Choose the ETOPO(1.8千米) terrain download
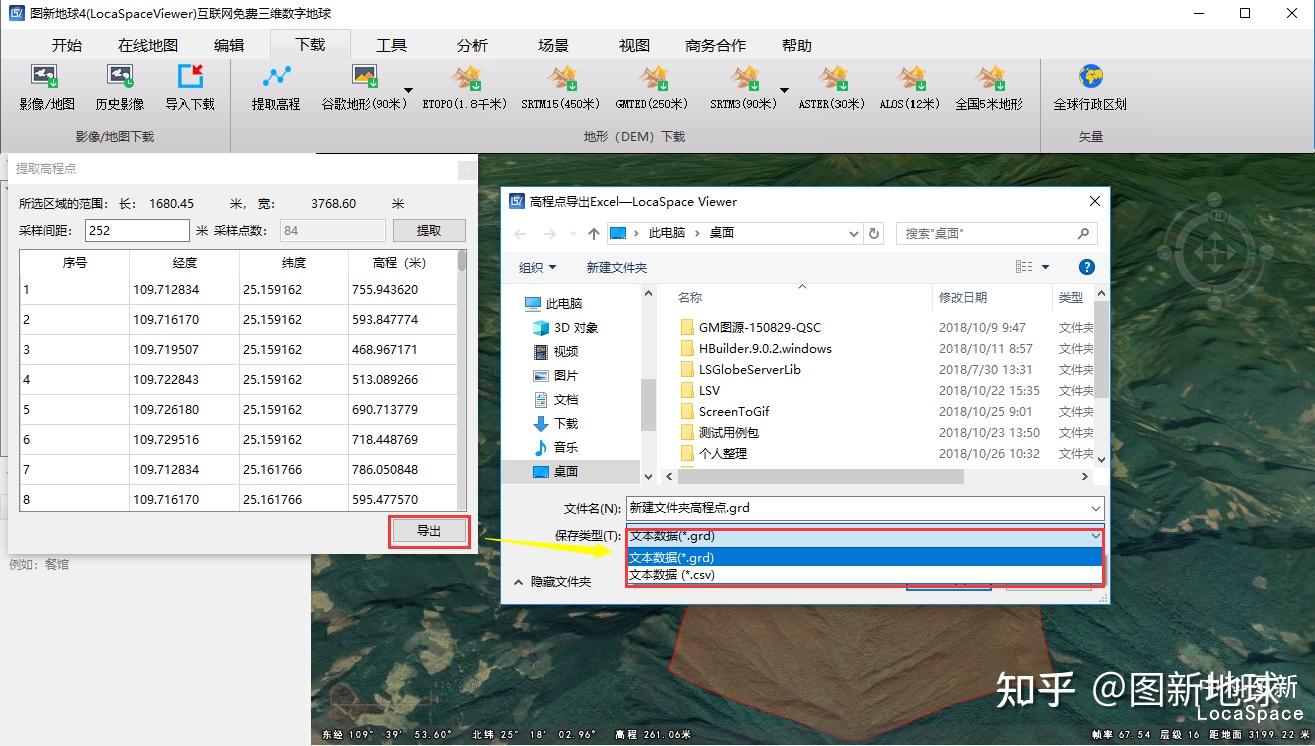The image size is (1315, 746). tap(465, 87)
